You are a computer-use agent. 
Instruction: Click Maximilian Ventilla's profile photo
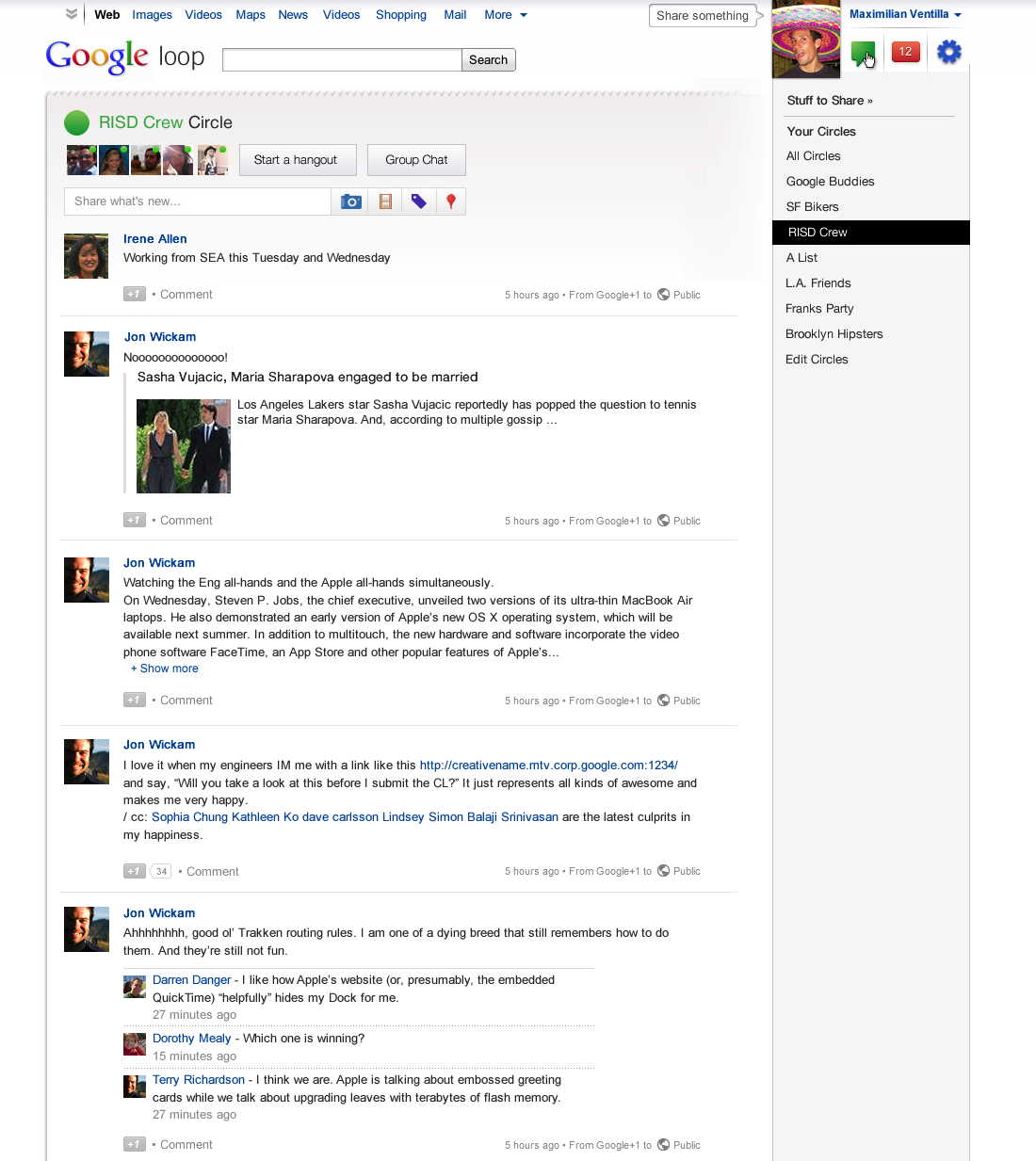click(x=806, y=40)
